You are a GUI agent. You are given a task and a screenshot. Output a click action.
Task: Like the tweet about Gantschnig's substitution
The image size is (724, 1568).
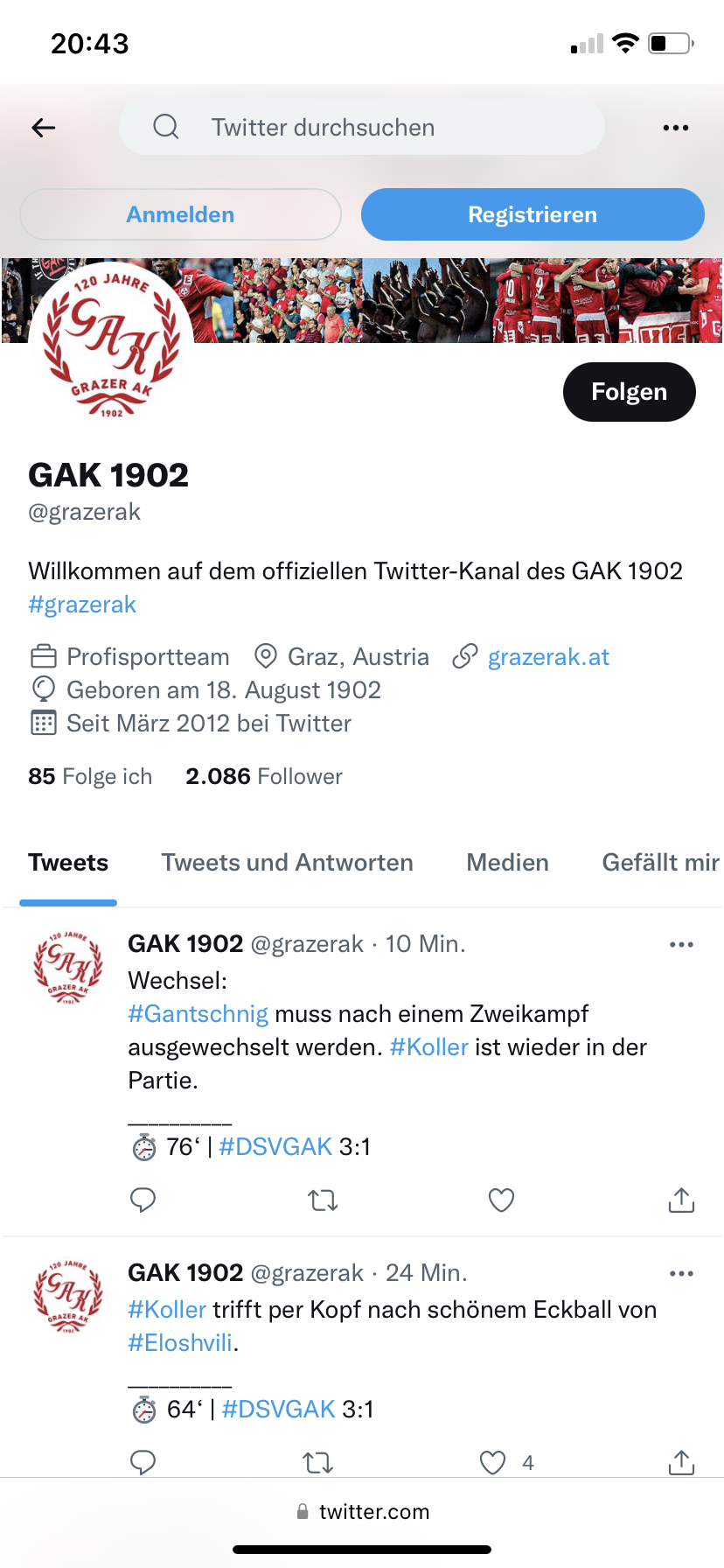501,1200
